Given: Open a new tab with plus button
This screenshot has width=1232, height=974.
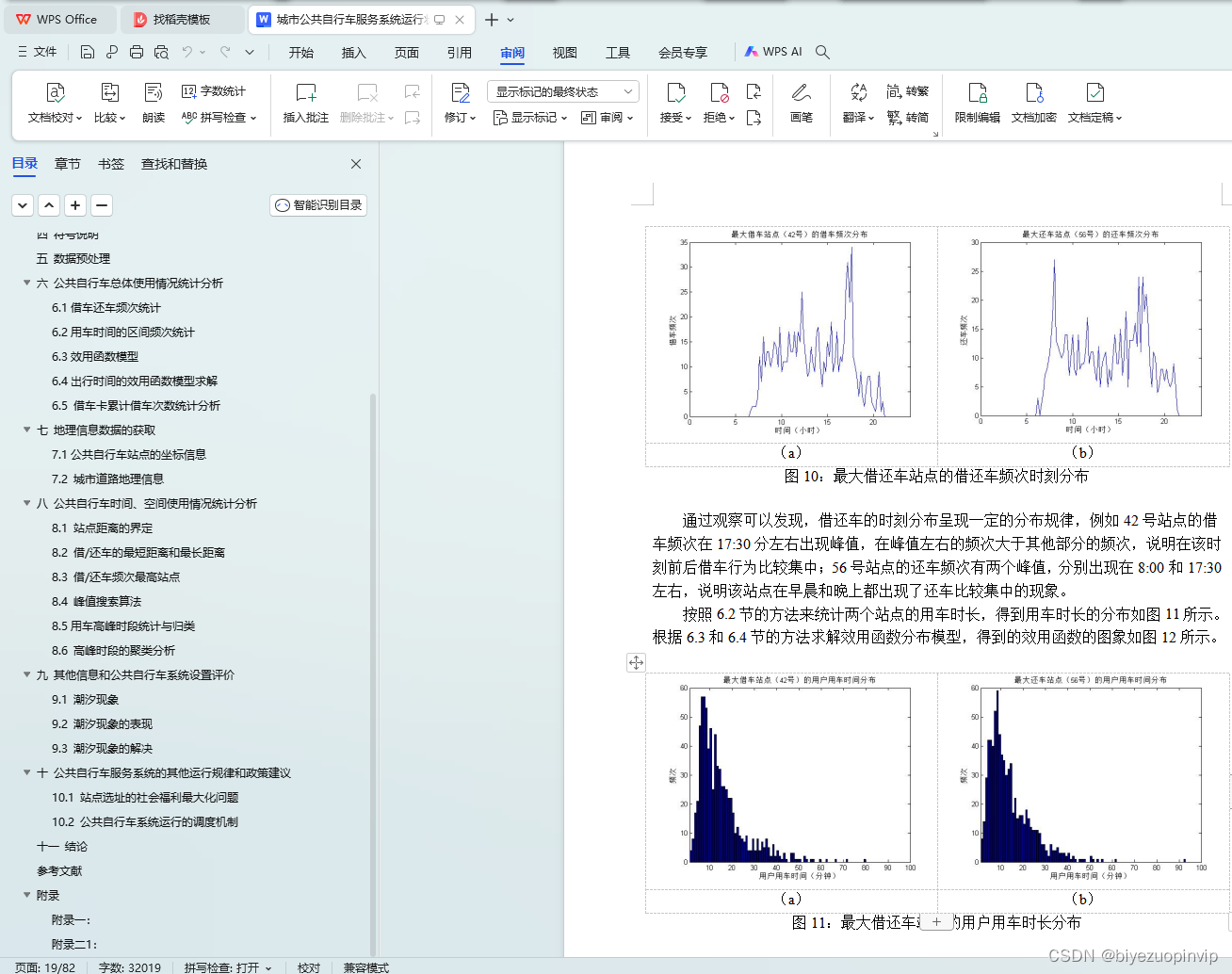Looking at the screenshot, I should [492, 19].
